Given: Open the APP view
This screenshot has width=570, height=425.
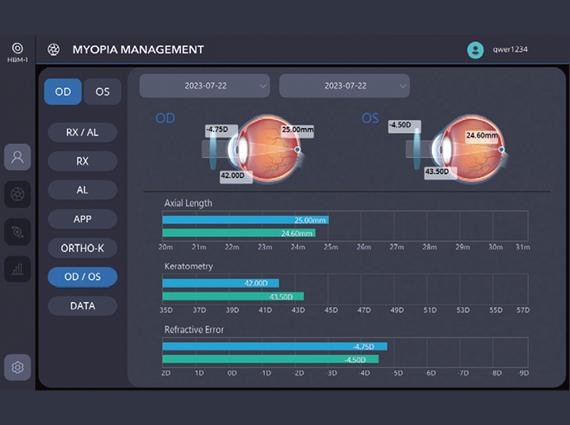Looking at the screenshot, I should (83, 219).
